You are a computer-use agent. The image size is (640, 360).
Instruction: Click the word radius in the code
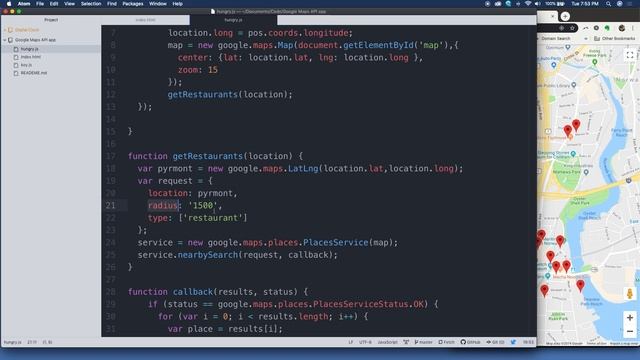tap(163, 205)
